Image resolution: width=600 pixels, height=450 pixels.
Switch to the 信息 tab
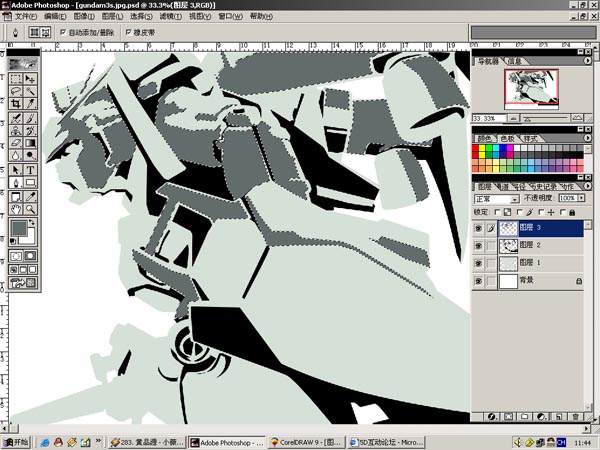pos(514,61)
